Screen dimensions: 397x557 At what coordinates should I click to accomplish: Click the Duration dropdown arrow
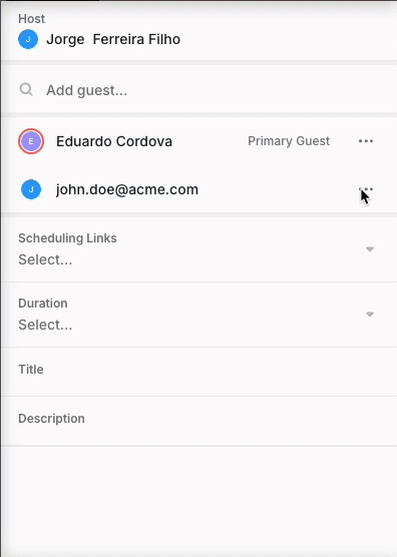pyautogui.click(x=370, y=314)
